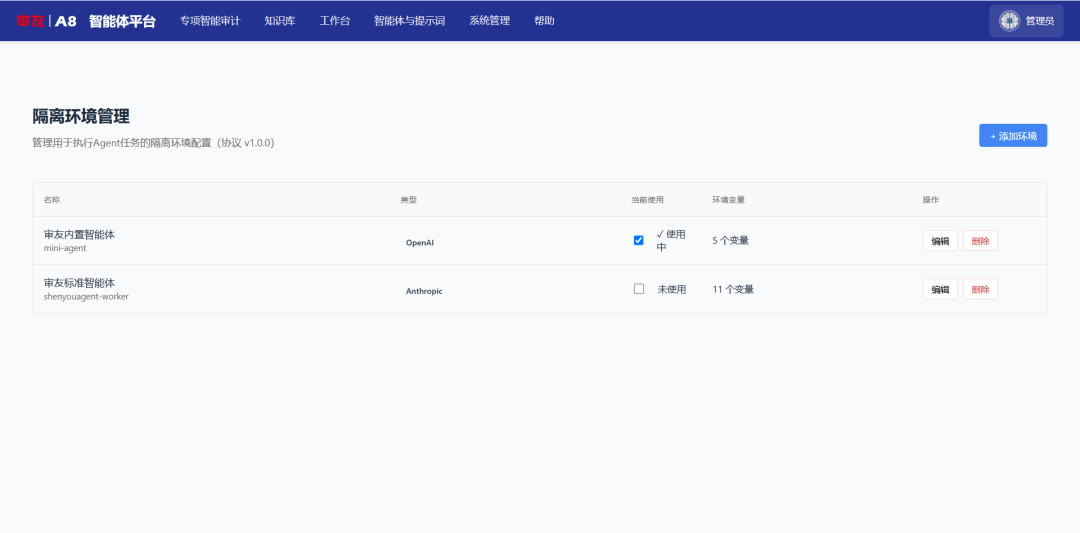Click the 环境变量 column header
The image size is (1080, 533).
(728, 200)
